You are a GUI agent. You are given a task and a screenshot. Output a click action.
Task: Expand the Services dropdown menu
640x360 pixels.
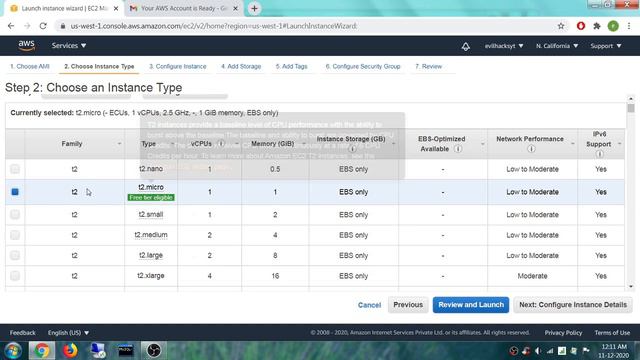click(x=69, y=46)
